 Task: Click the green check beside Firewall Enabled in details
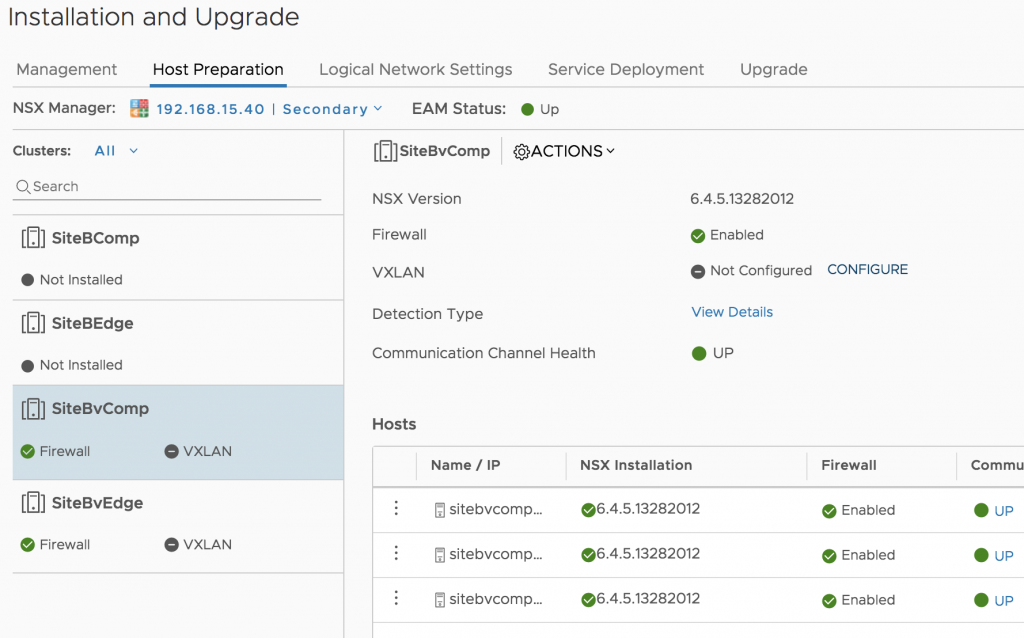698,236
